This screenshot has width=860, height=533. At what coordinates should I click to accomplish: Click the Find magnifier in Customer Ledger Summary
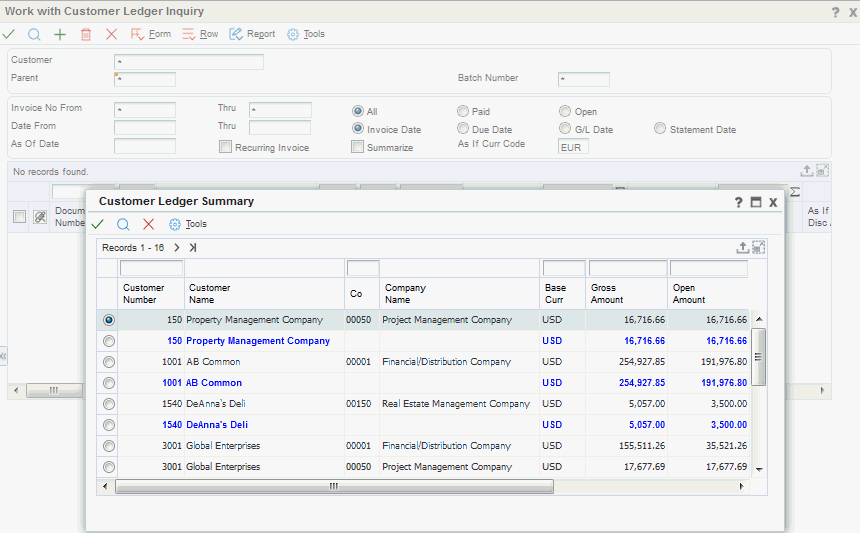click(x=123, y=224)
